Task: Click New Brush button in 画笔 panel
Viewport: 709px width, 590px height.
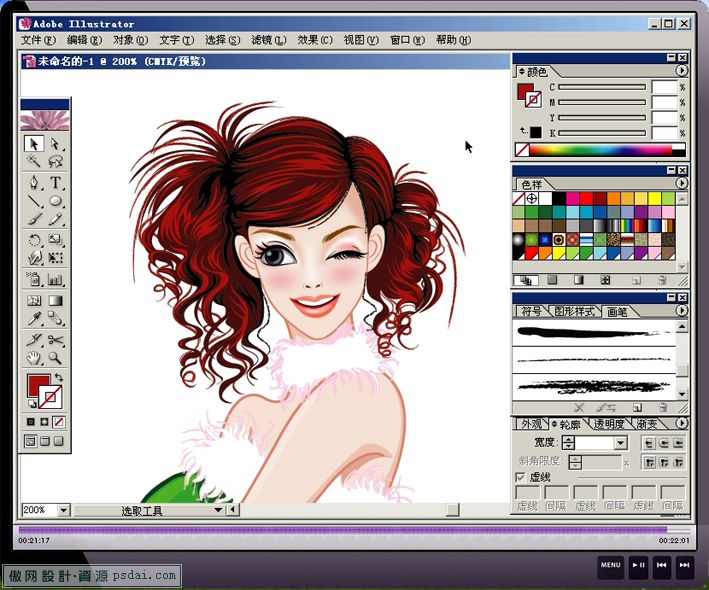Action: pos(637,408)
